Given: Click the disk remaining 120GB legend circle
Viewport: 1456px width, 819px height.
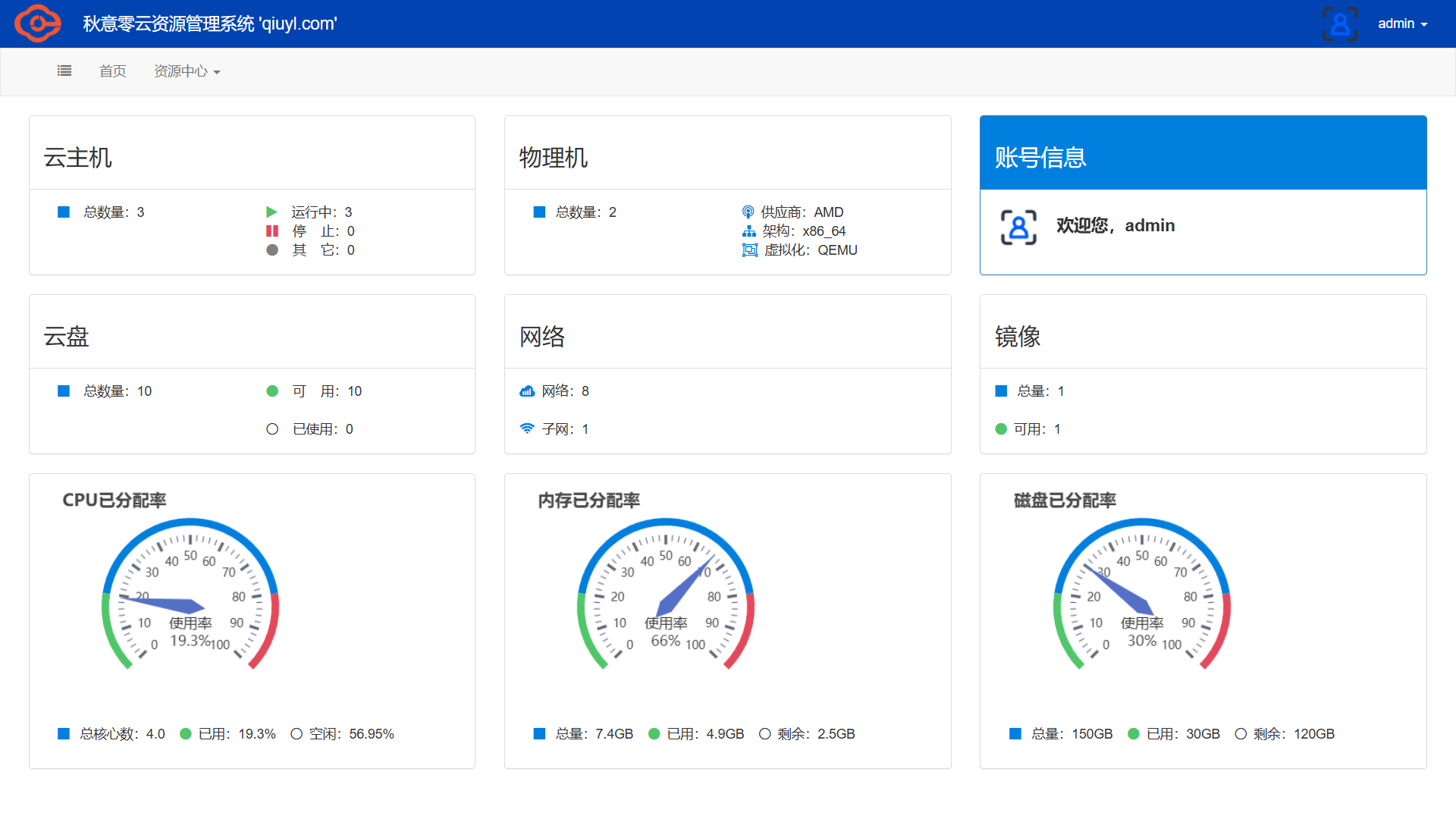Looking at the screenshot, I should pyautogui.click(x=1241, y=734).
